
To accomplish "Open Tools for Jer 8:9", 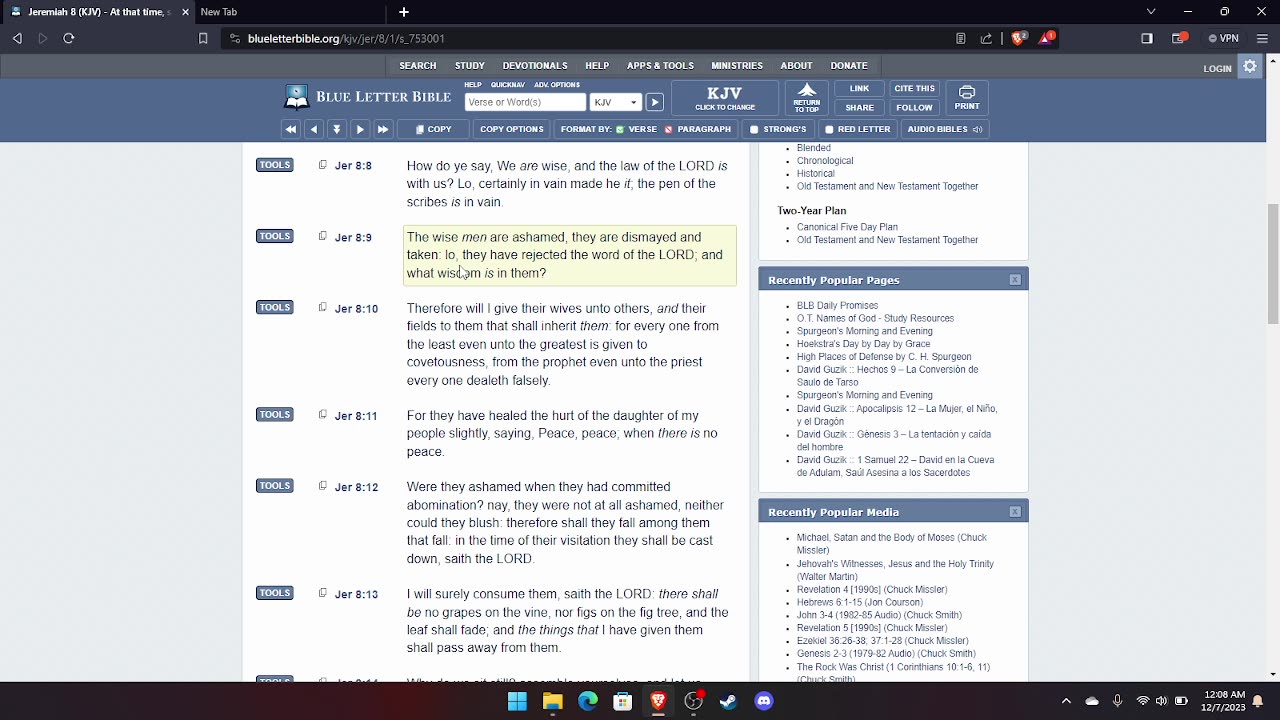I will pos(274,236).
